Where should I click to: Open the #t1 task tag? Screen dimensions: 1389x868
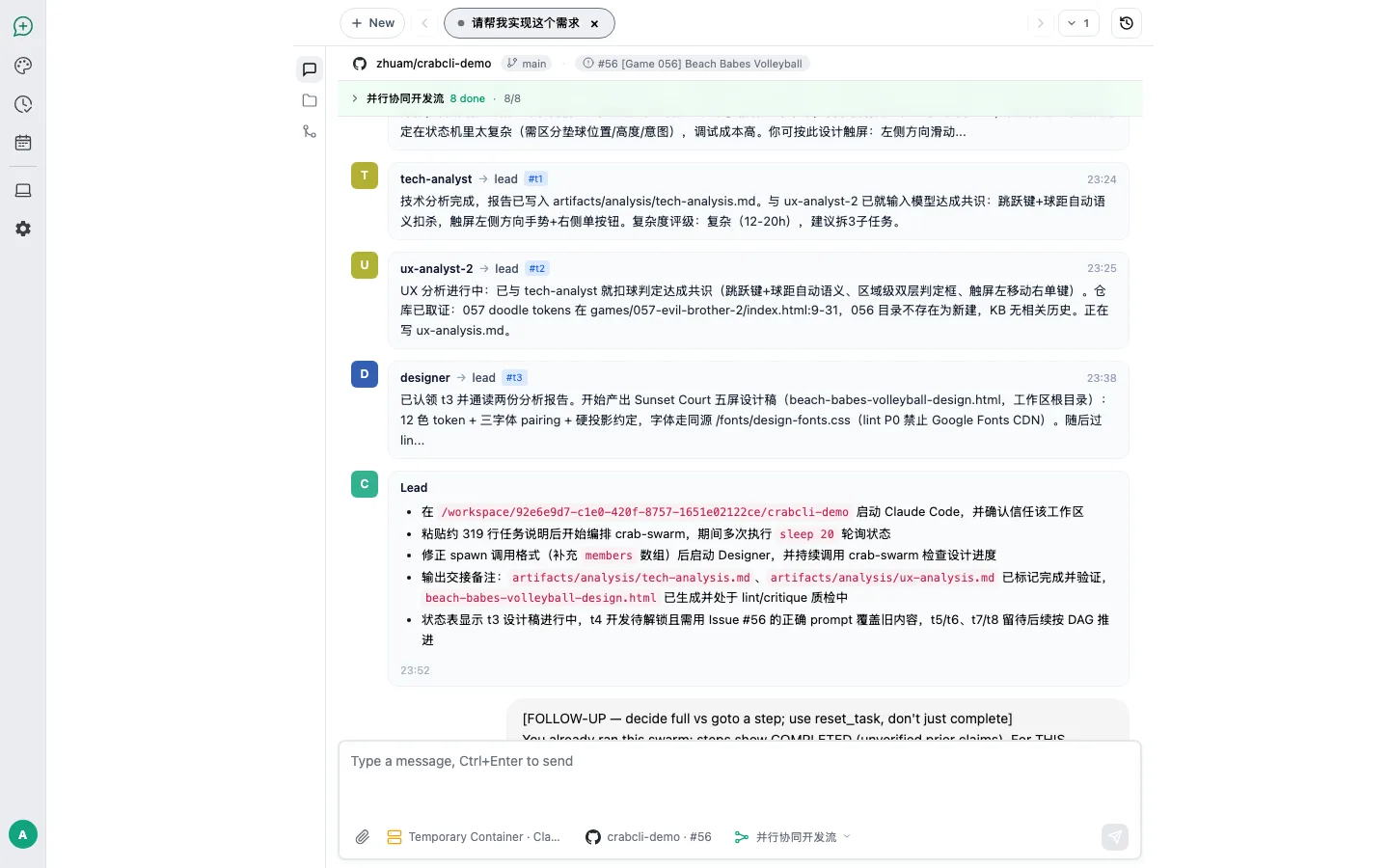coord(536,178)
